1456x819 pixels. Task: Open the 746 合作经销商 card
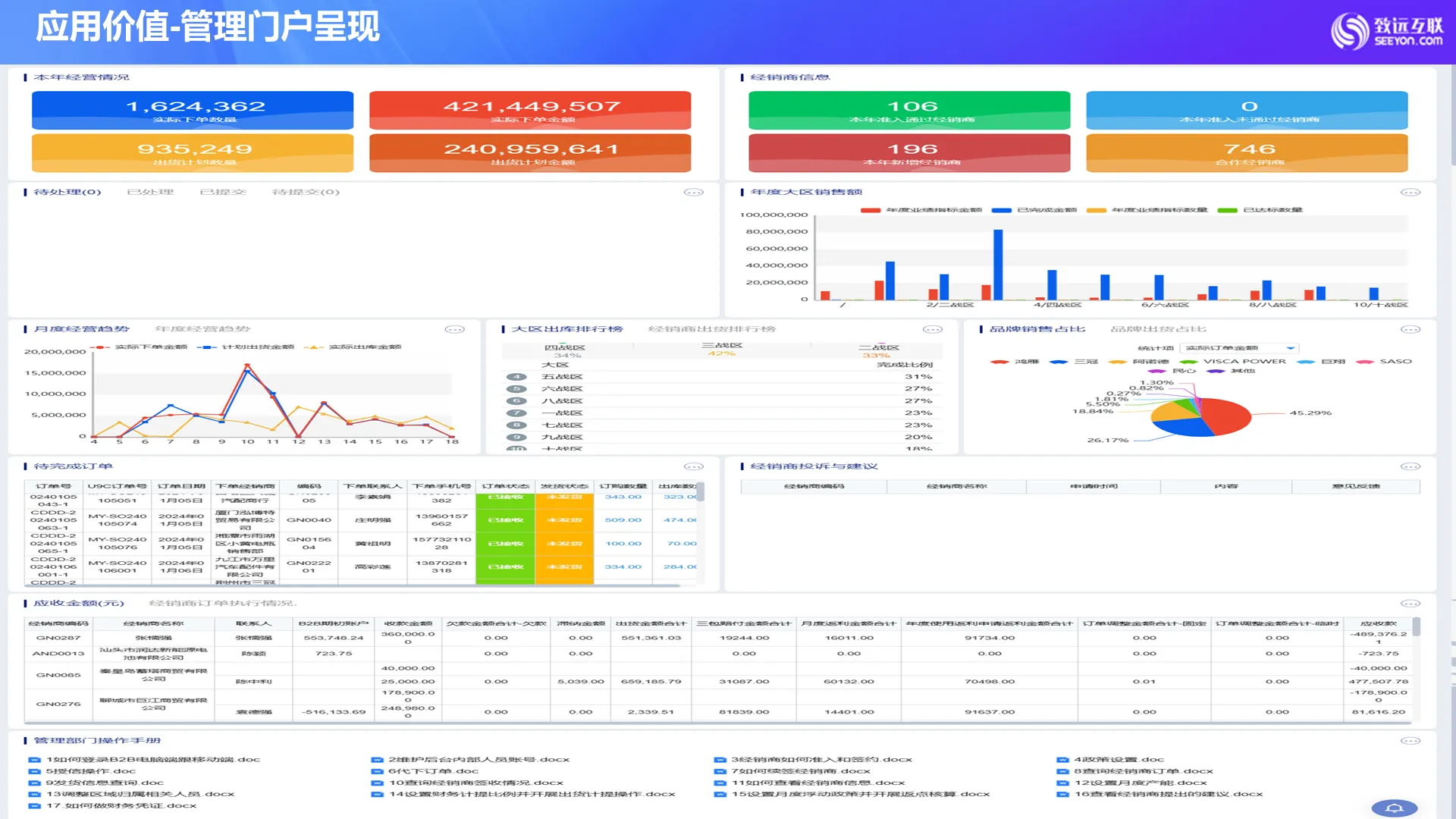click(x=1247, y=153)
